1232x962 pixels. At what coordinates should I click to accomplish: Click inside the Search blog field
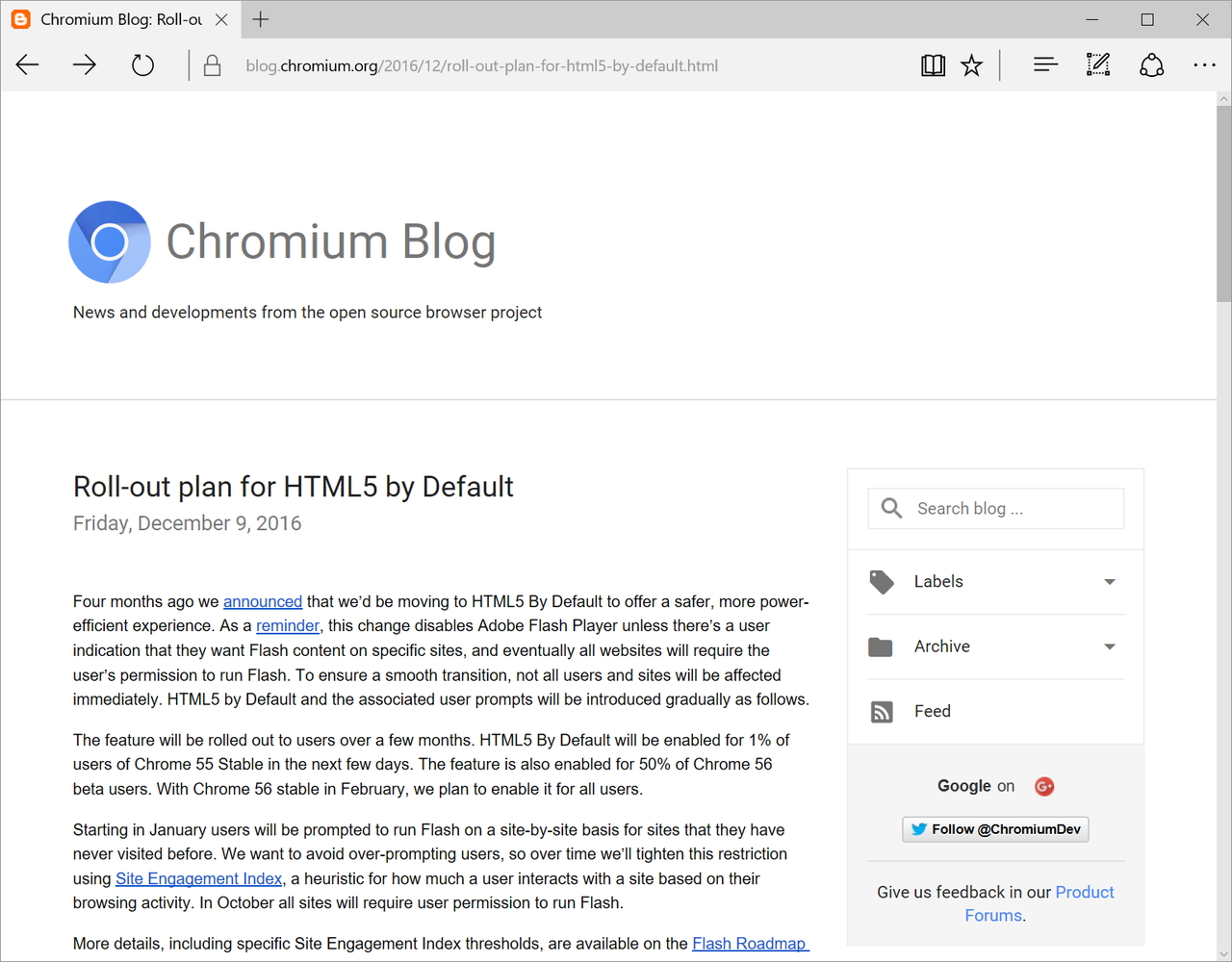[1011, 508]
